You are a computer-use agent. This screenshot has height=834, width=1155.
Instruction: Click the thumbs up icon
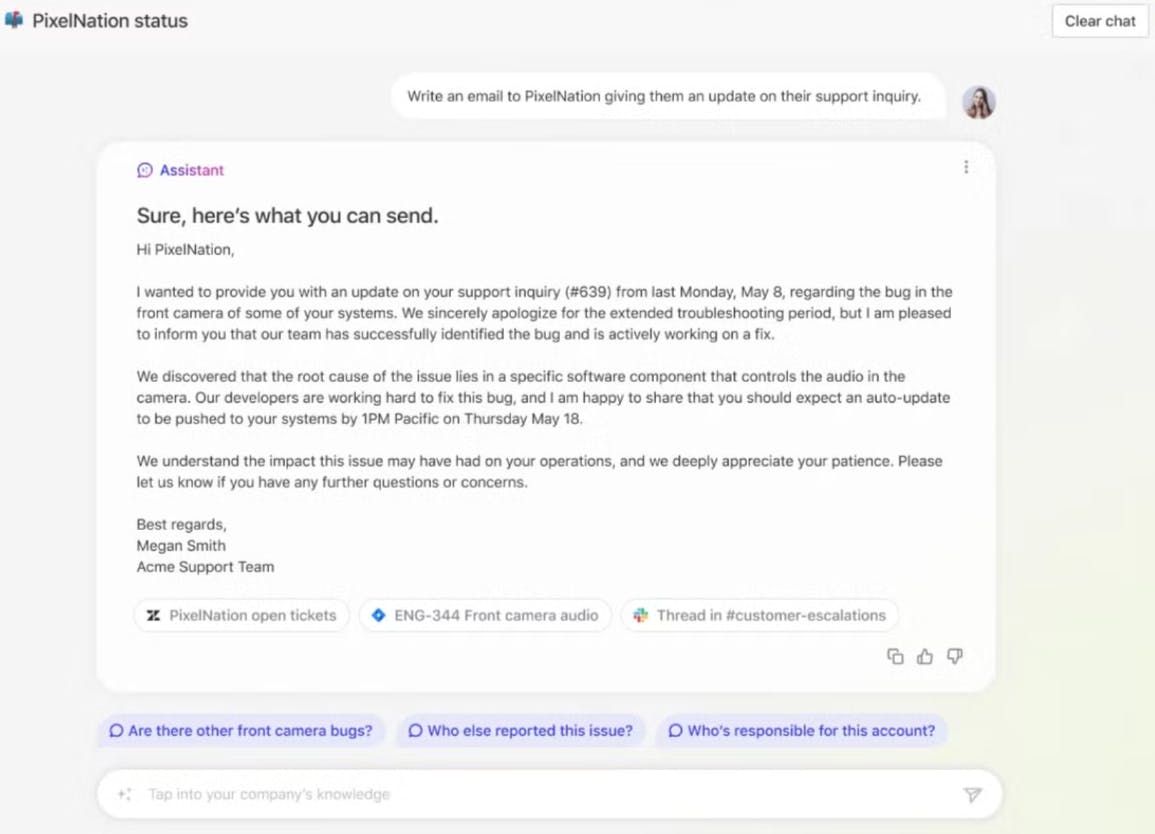pos(925,657)
